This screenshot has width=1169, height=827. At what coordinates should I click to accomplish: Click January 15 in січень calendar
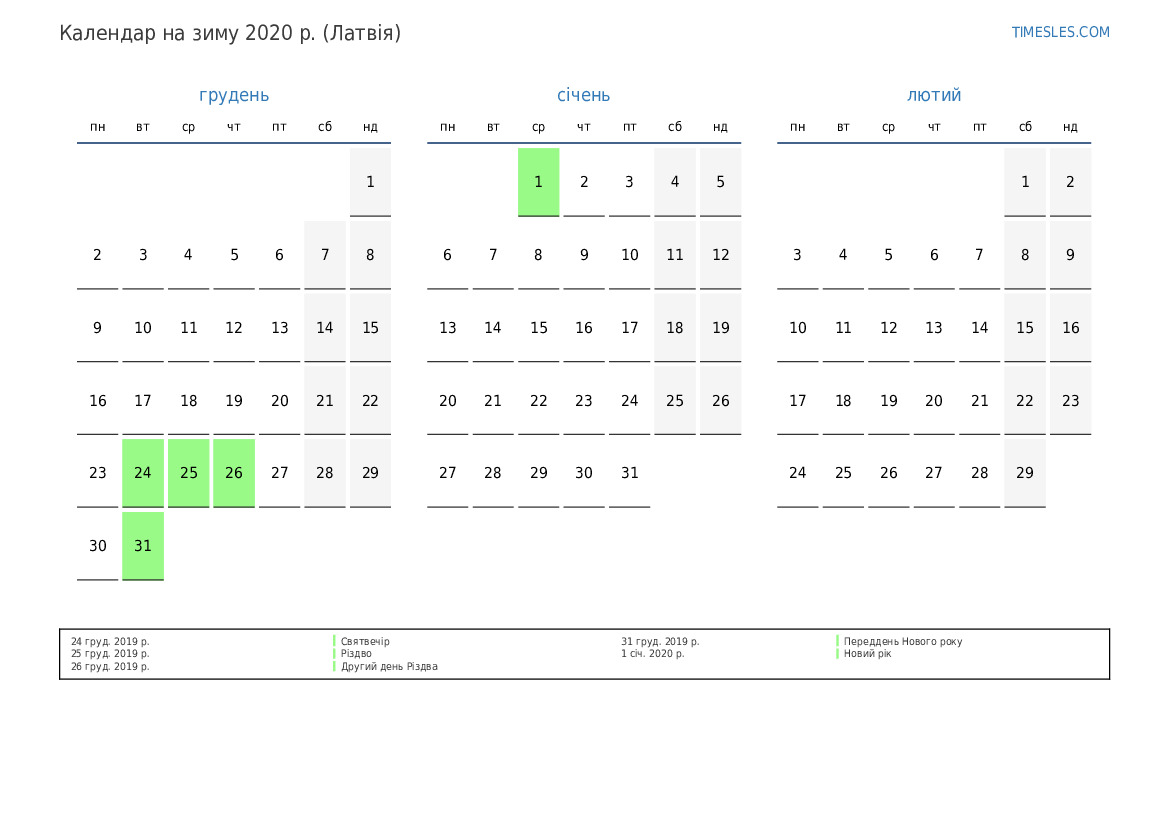[x=538, y=328]
